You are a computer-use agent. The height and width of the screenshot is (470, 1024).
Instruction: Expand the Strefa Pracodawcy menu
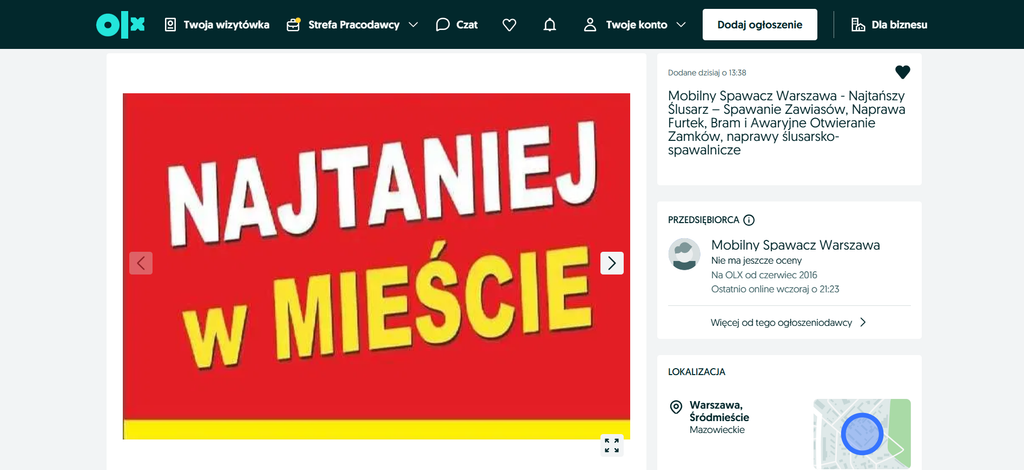(x=352, y=25)
